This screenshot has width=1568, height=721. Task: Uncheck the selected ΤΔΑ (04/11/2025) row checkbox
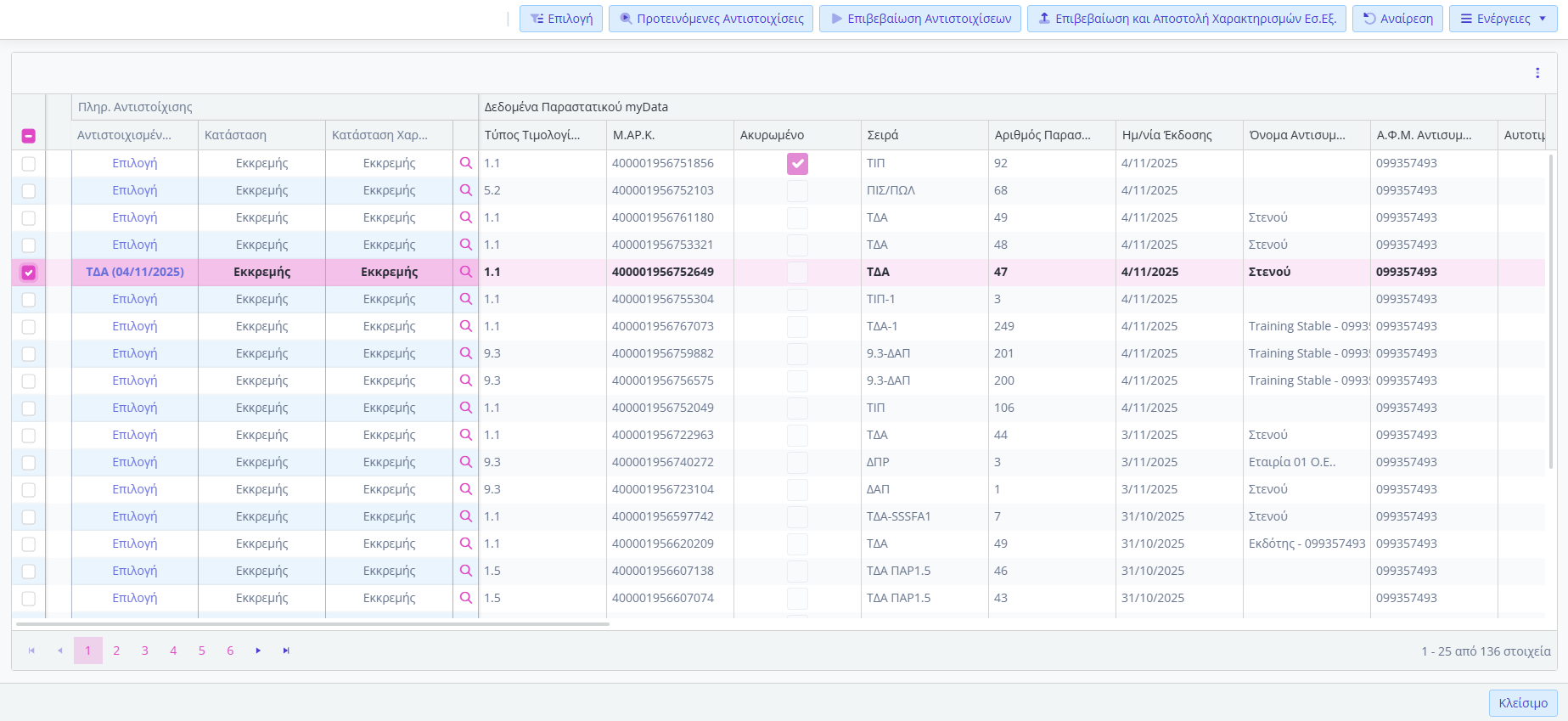click(29, 273)
